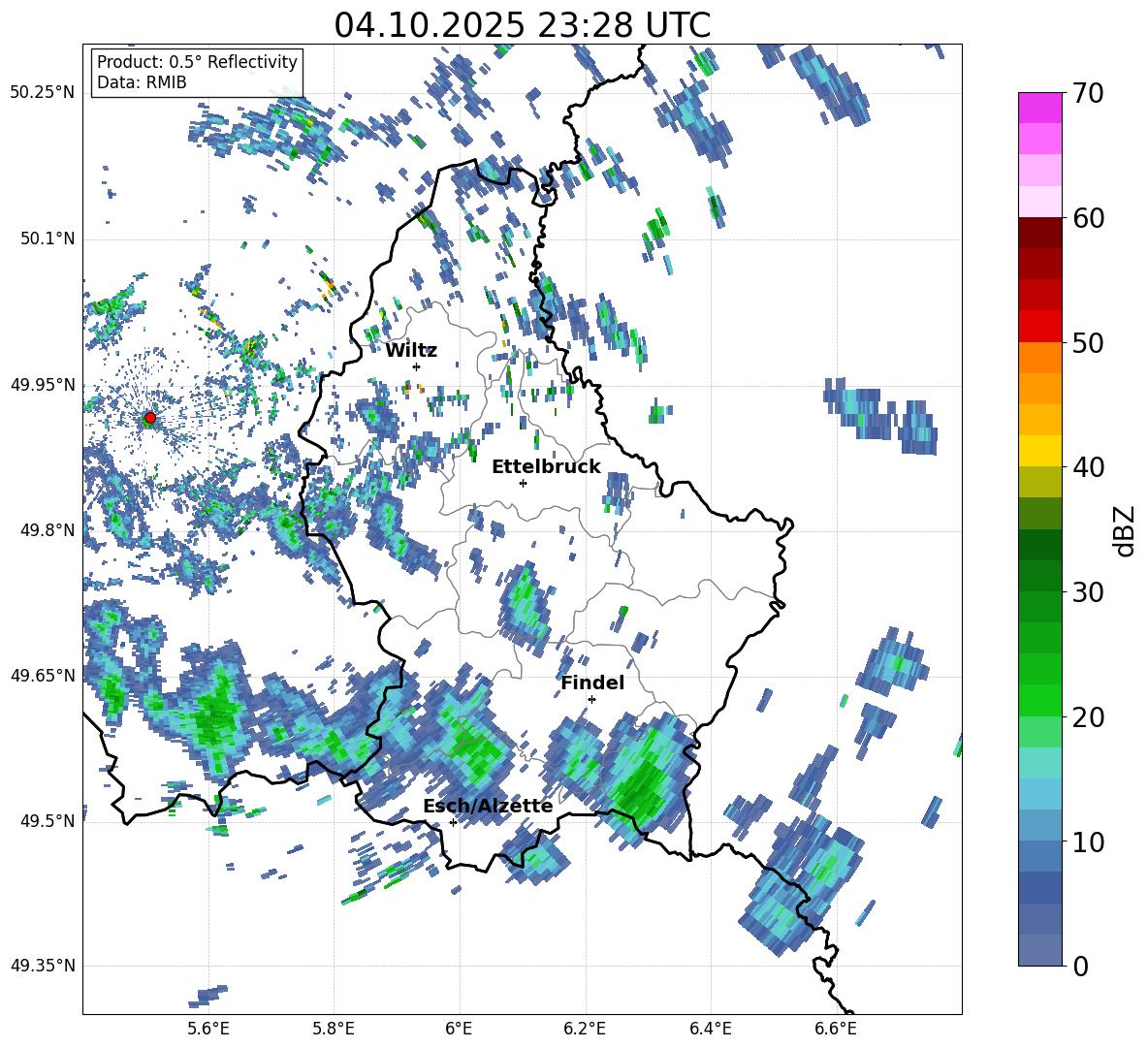Click the timestamp title 04.10.2025 23:28 UTC

click(x=522, y=25)
